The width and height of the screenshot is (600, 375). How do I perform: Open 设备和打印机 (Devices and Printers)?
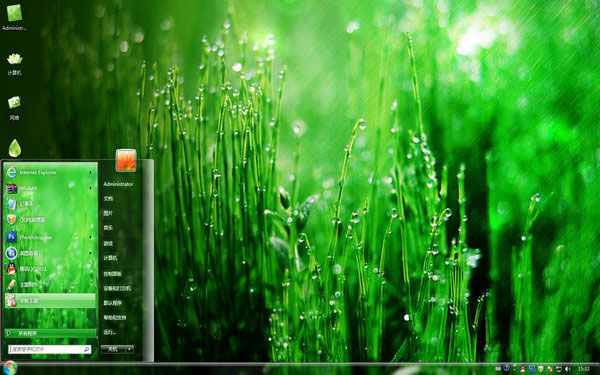coord(117,288)
